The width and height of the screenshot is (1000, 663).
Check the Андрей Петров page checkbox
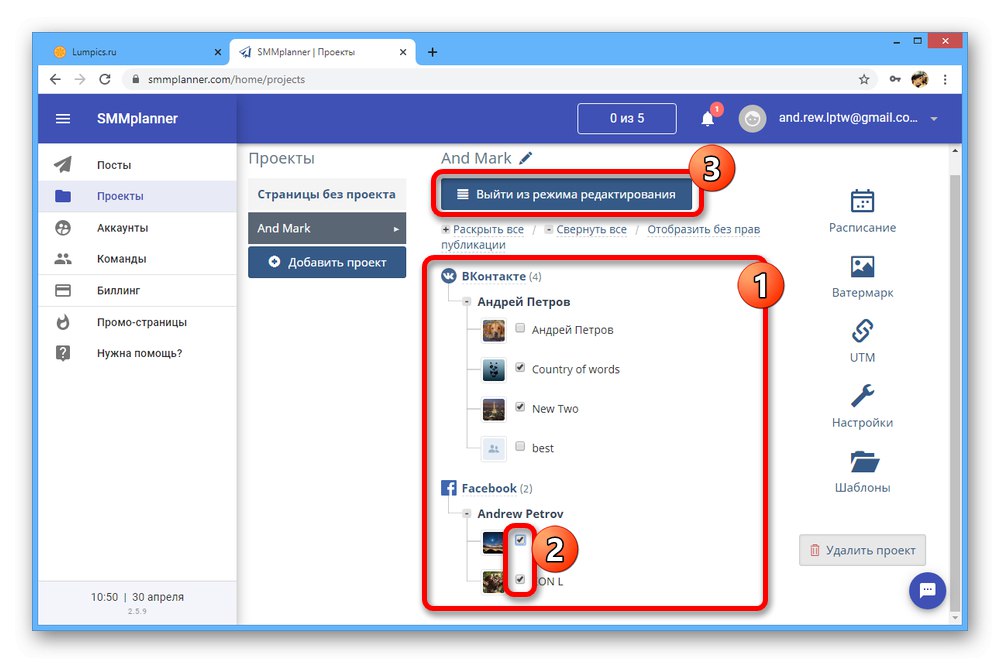(x=520, y=328)
